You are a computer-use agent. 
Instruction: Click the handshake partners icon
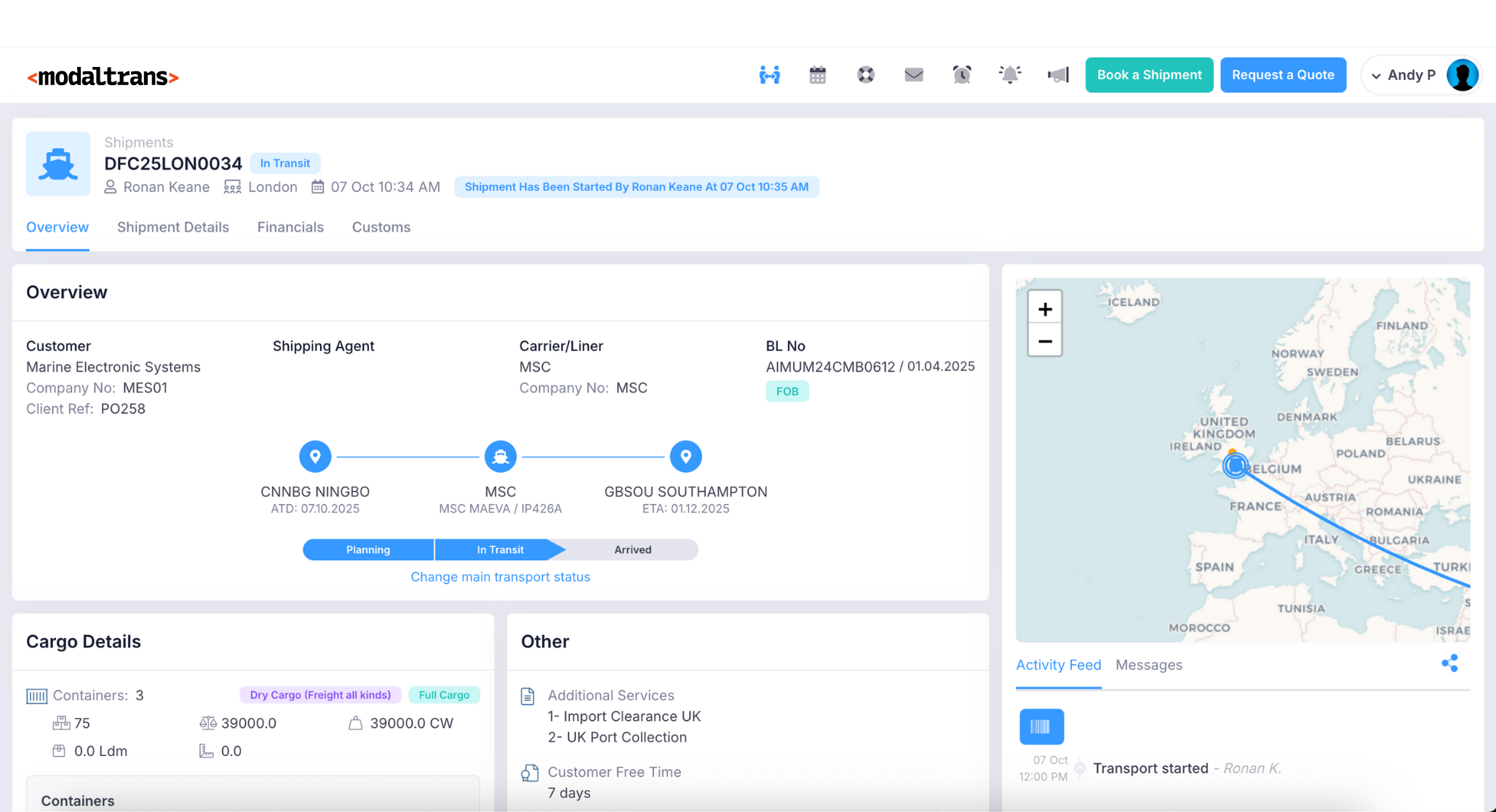[769, 74]
